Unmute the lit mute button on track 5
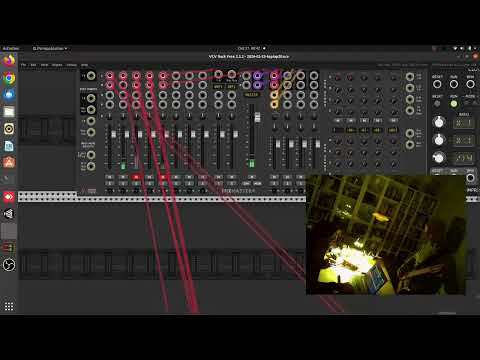480x360 pixels. click(163, 177)
